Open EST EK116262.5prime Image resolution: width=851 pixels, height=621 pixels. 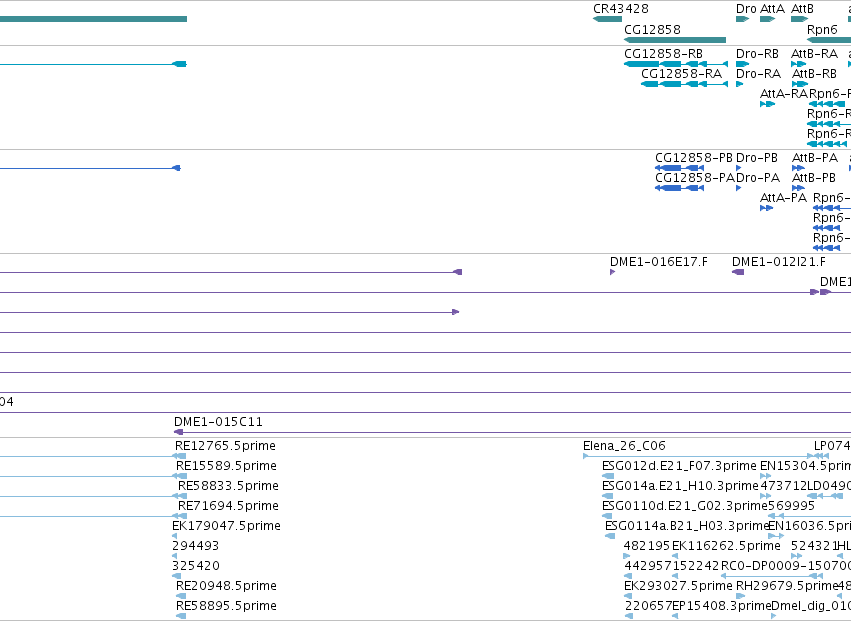[x=675, y=556]
